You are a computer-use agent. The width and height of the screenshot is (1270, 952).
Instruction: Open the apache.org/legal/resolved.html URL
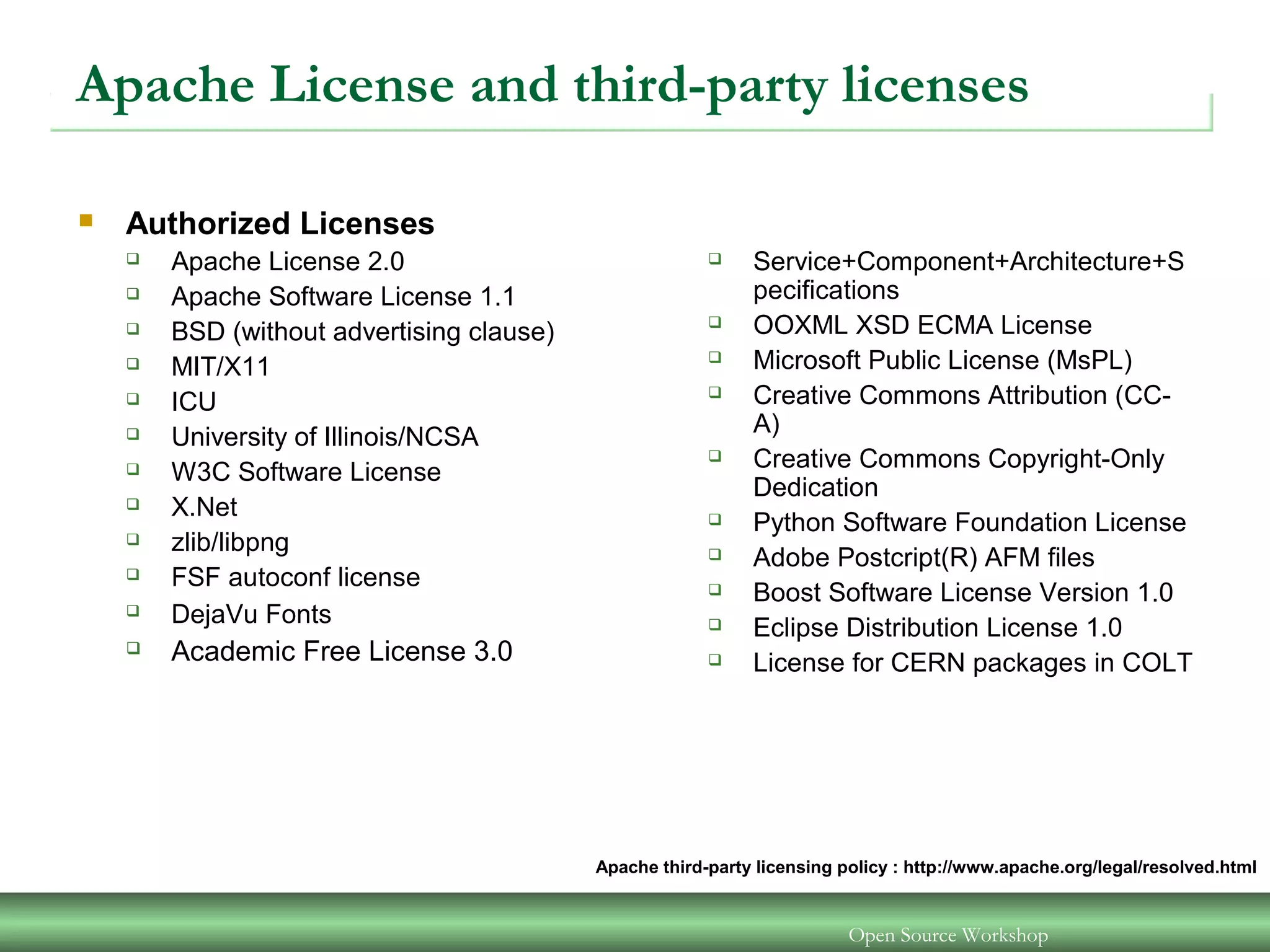(1080, 867)
